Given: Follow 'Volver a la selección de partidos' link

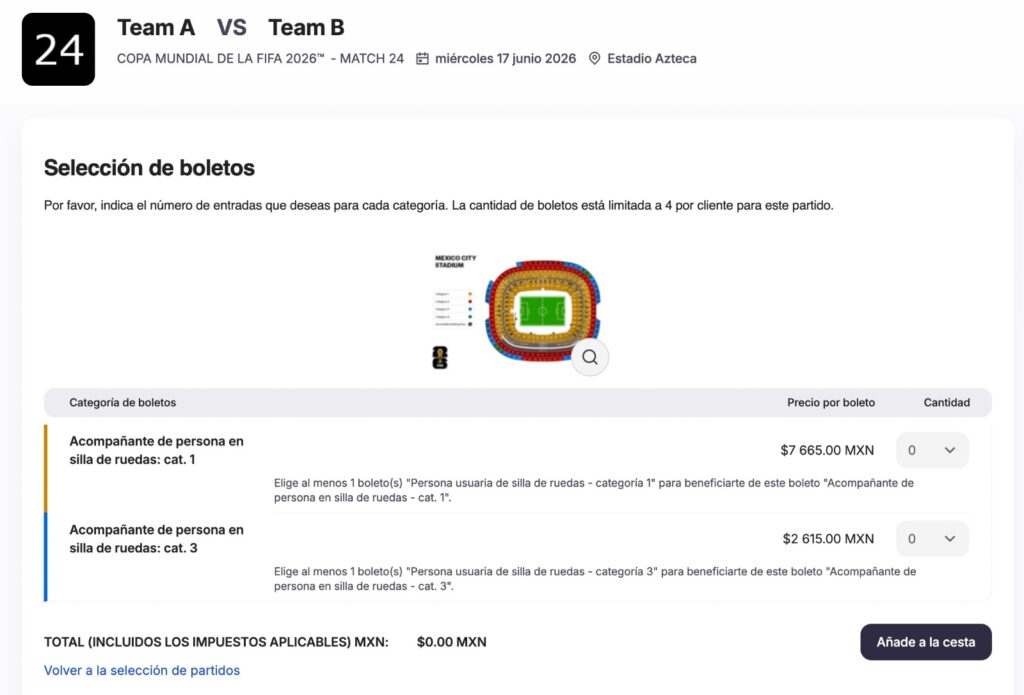Looking at the screenshot, I should click(142, 670).
